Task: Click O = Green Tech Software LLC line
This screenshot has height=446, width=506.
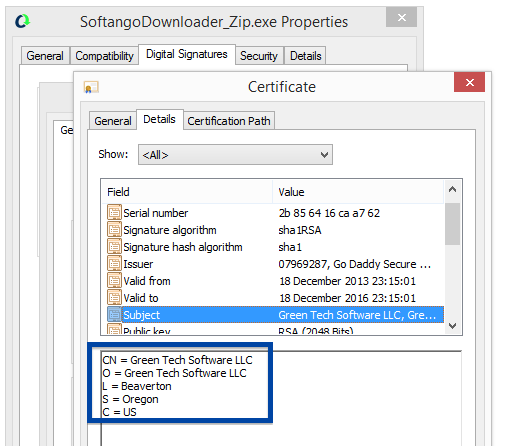Action: [x=174, y=373]
